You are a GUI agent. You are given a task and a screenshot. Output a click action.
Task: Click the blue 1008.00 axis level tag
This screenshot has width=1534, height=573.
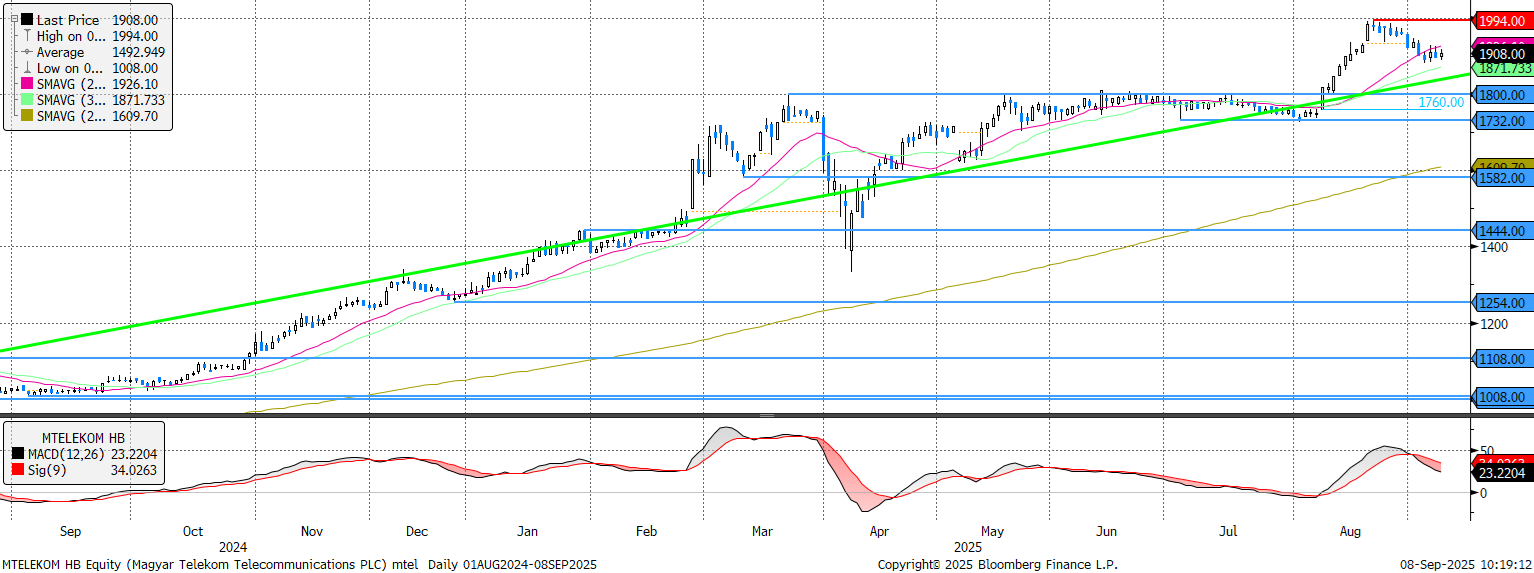[1501, 397]
